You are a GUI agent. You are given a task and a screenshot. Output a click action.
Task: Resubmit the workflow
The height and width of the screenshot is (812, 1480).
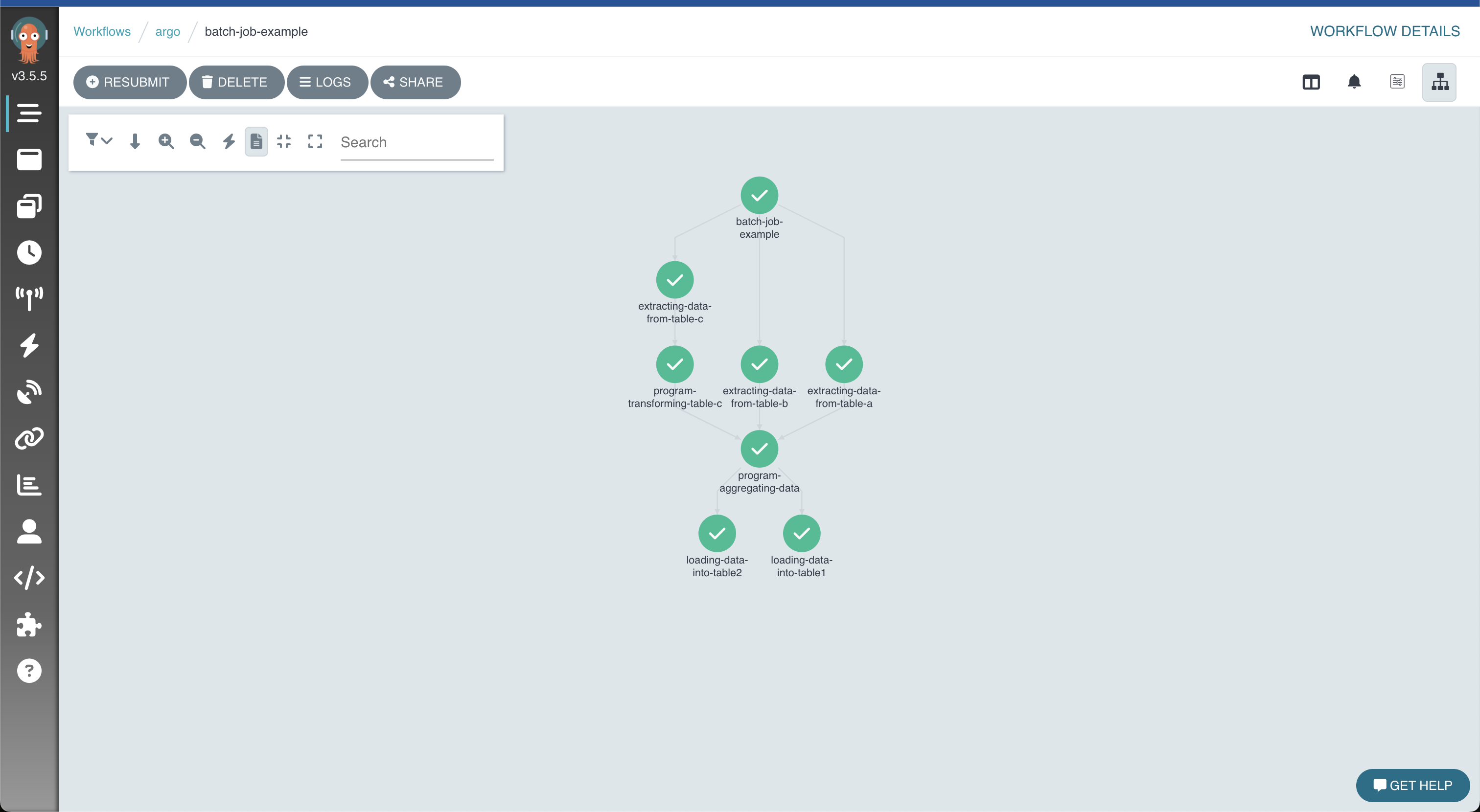pyautogui.click(x=129, y=82)
